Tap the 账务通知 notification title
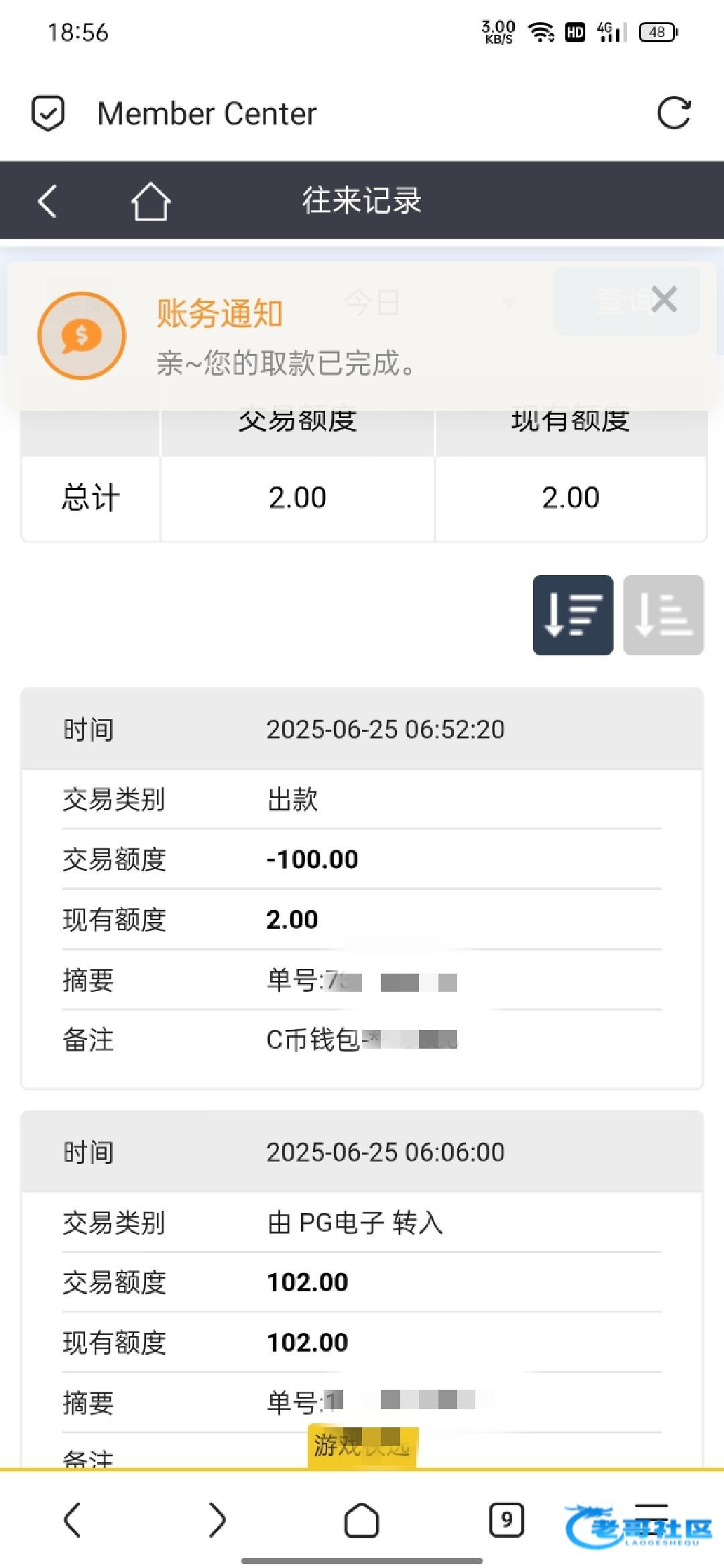The height and width of the screenshot is (1568, 724). point(220,313)
